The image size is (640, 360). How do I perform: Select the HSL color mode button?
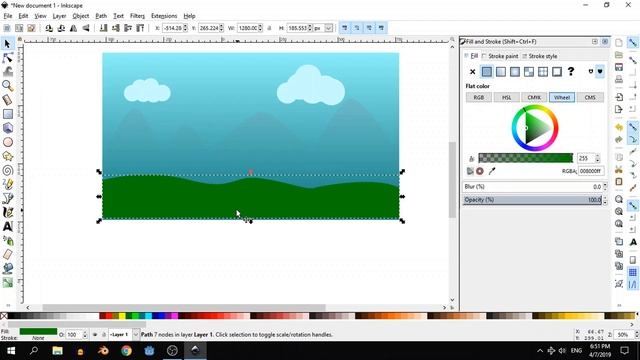[507, 98]
